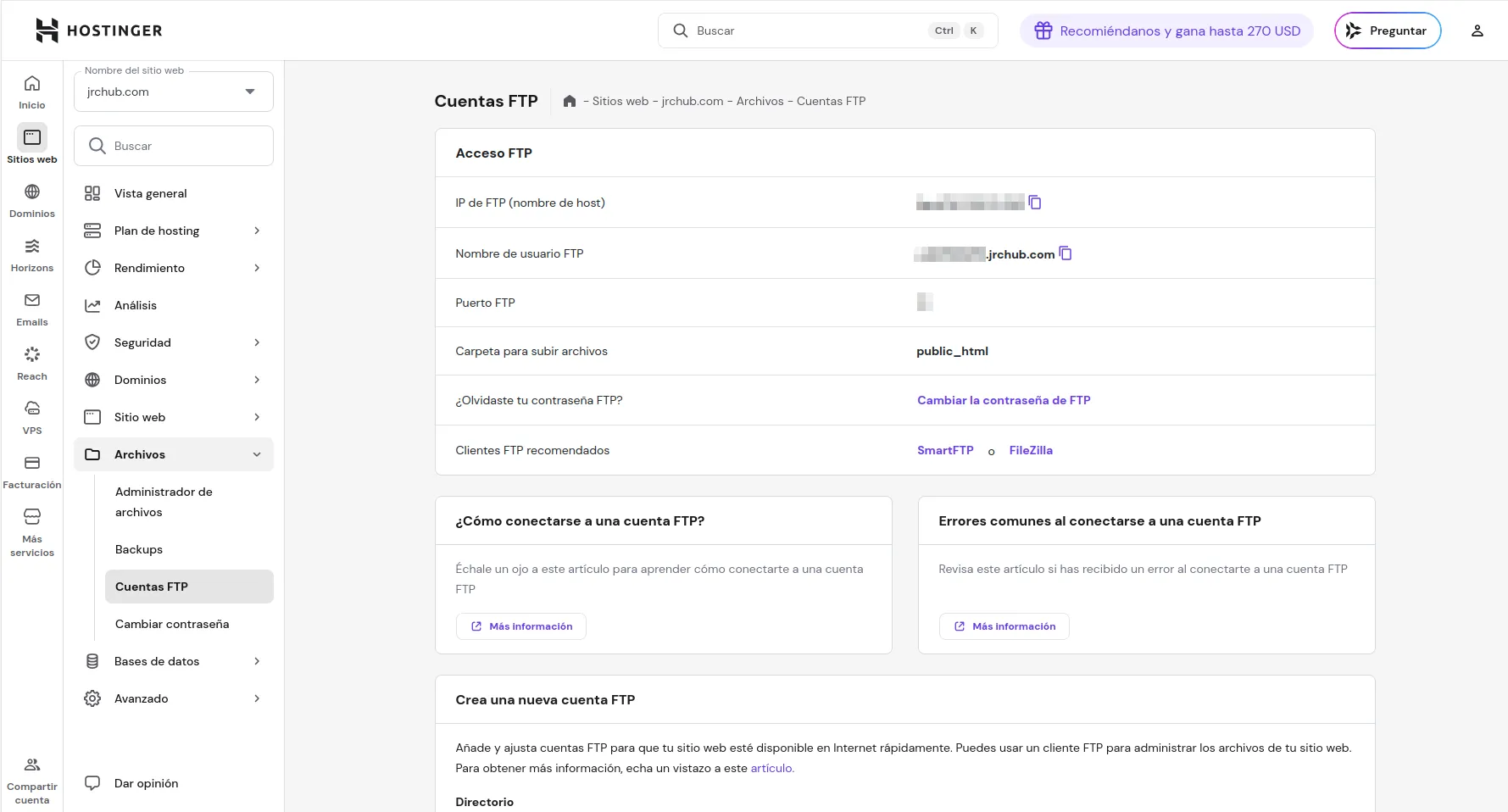
Task: Open the Emails envelope icon
Action: point(32,300)
